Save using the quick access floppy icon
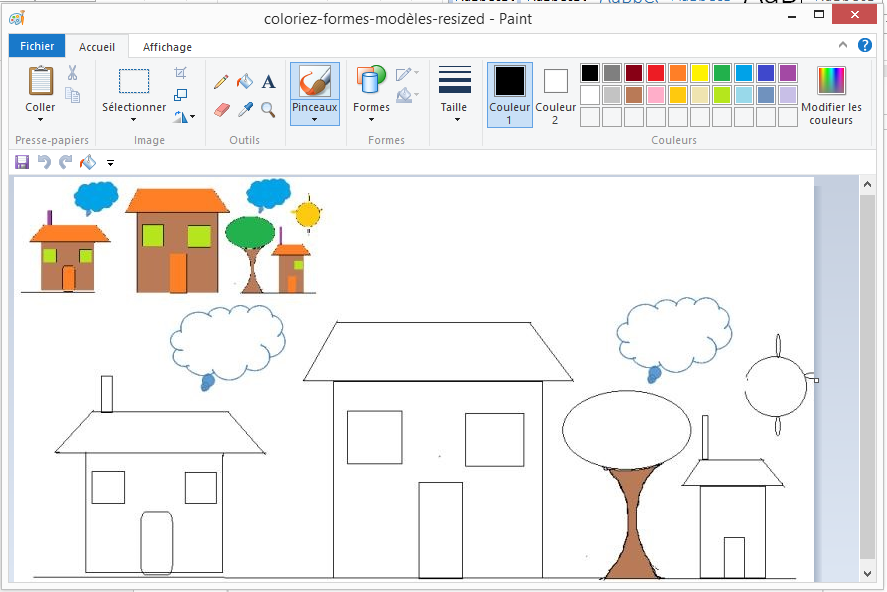 (22, 162)
